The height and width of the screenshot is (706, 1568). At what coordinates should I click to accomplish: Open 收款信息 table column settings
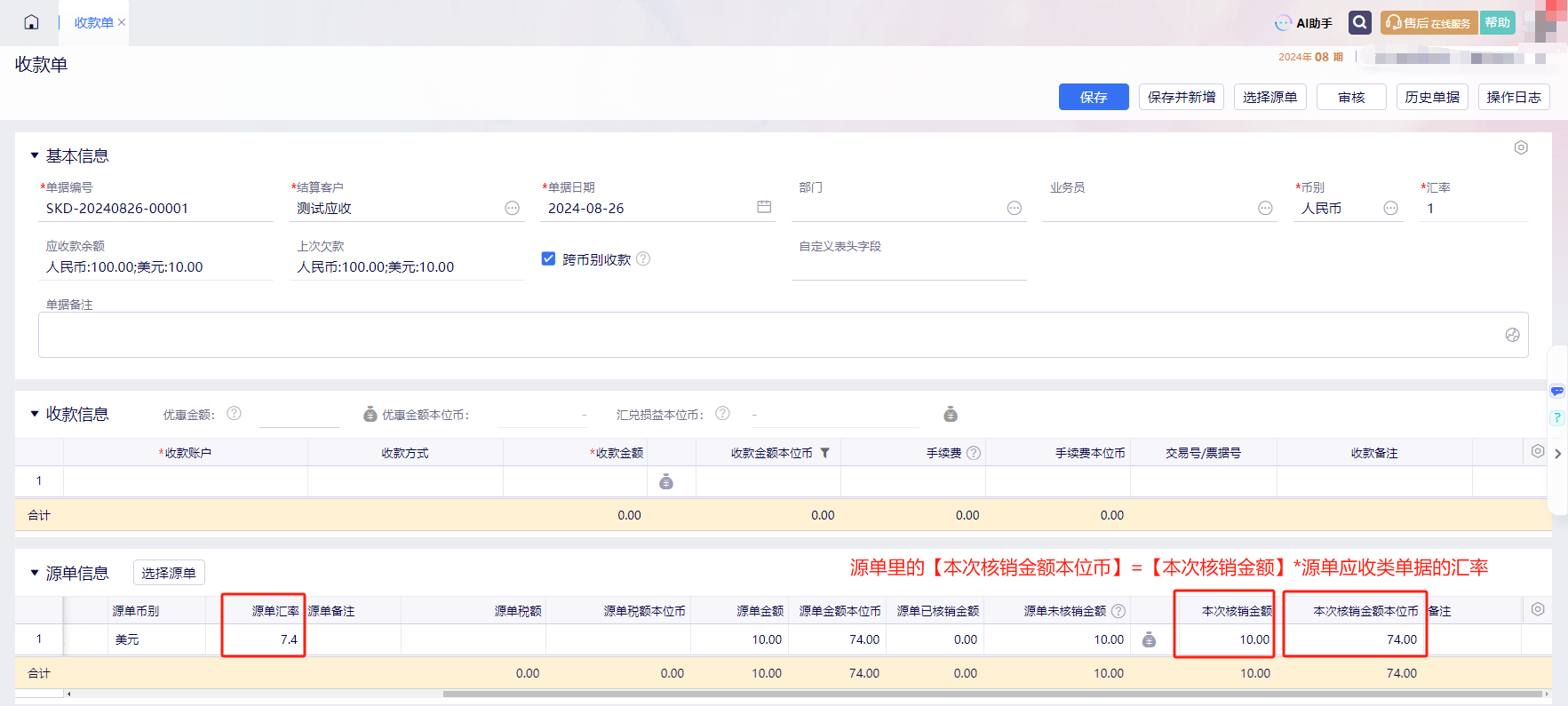tap(1538, 451)
